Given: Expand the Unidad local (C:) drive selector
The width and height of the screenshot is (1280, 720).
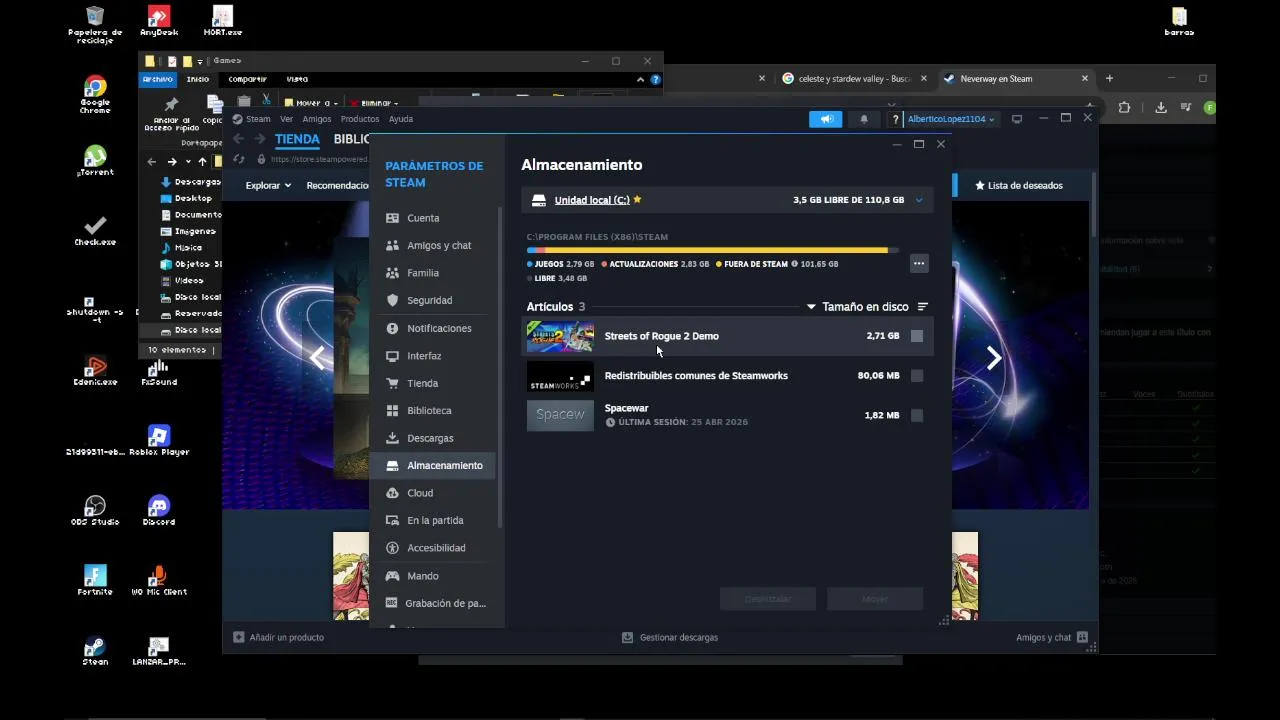Looking at the screenshot, I should point(919,200).
